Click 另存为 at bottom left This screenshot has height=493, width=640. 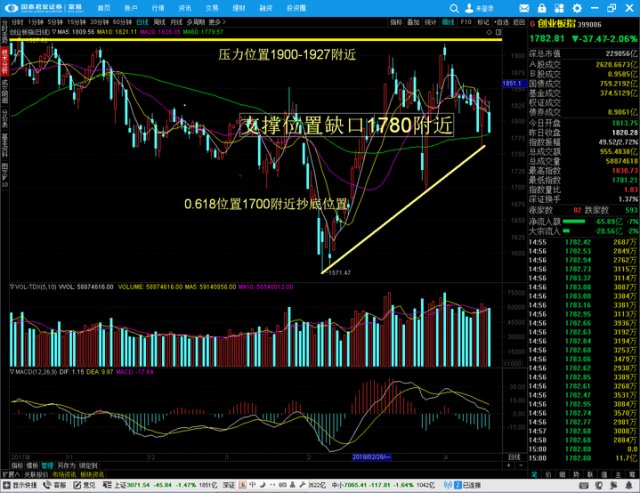pos(66,466)
